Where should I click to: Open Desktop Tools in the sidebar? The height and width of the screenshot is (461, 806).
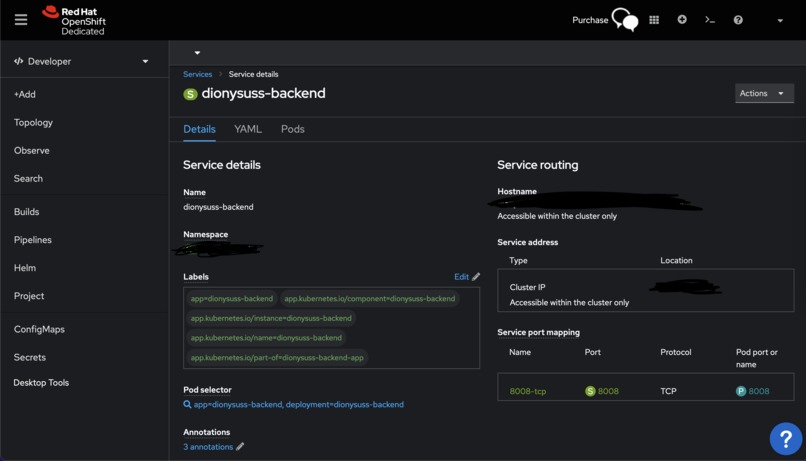[x=41, y=382]
